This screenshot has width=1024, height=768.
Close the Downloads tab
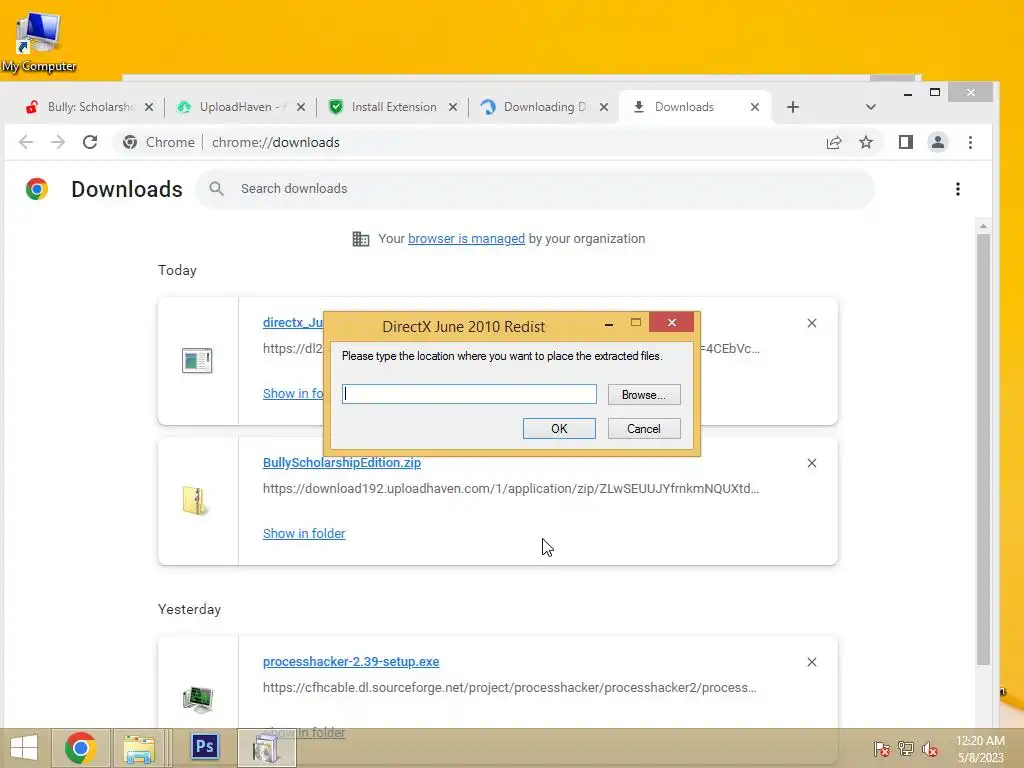pos(755,107)
